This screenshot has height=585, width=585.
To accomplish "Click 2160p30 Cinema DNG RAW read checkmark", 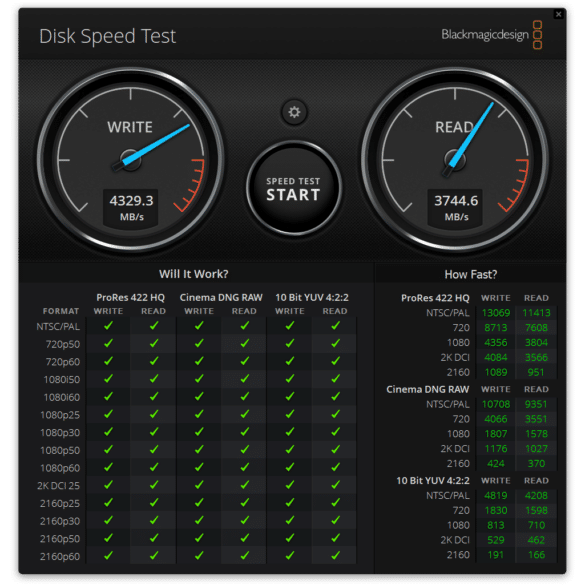I will pos(244,520).
